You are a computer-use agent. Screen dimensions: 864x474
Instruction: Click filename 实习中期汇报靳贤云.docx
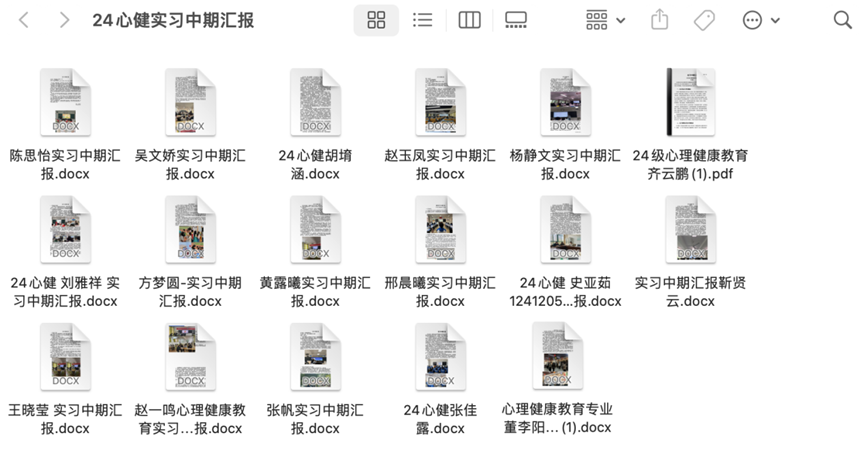pos(690,292)
